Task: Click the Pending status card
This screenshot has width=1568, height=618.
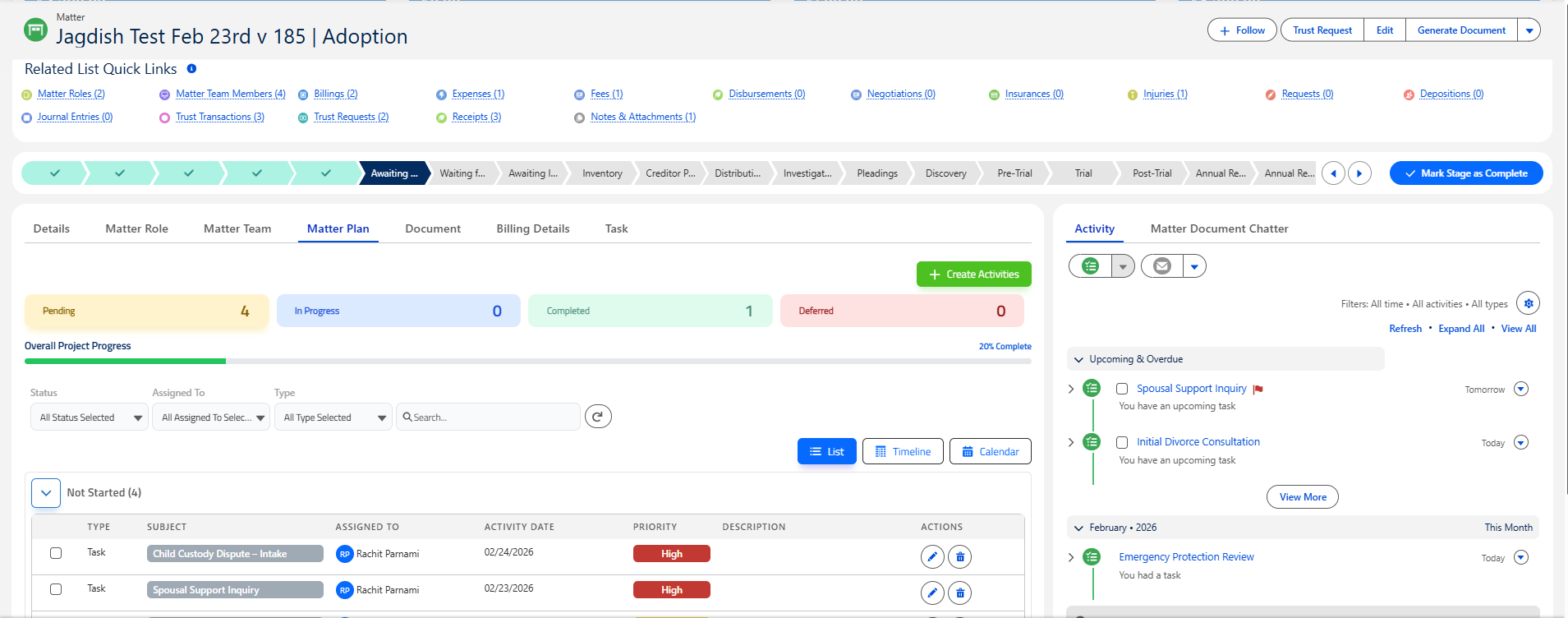Action: click(147, 311)
